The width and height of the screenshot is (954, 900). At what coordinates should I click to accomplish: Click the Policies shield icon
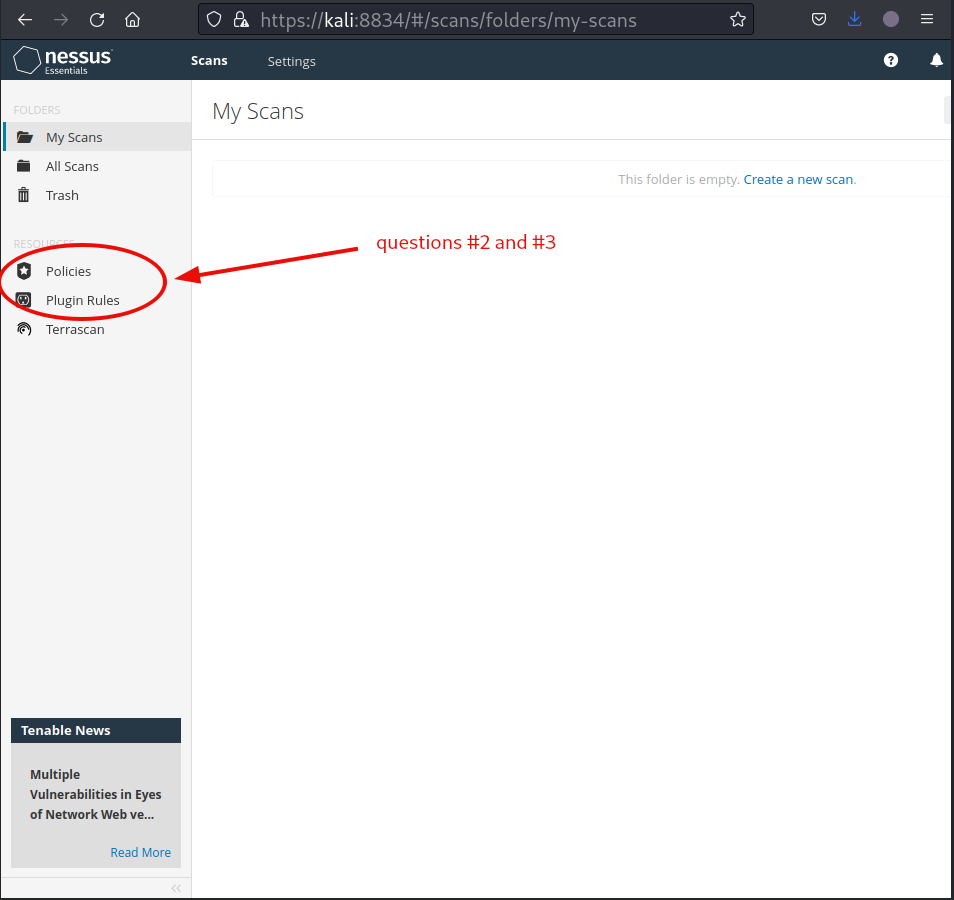25,271
